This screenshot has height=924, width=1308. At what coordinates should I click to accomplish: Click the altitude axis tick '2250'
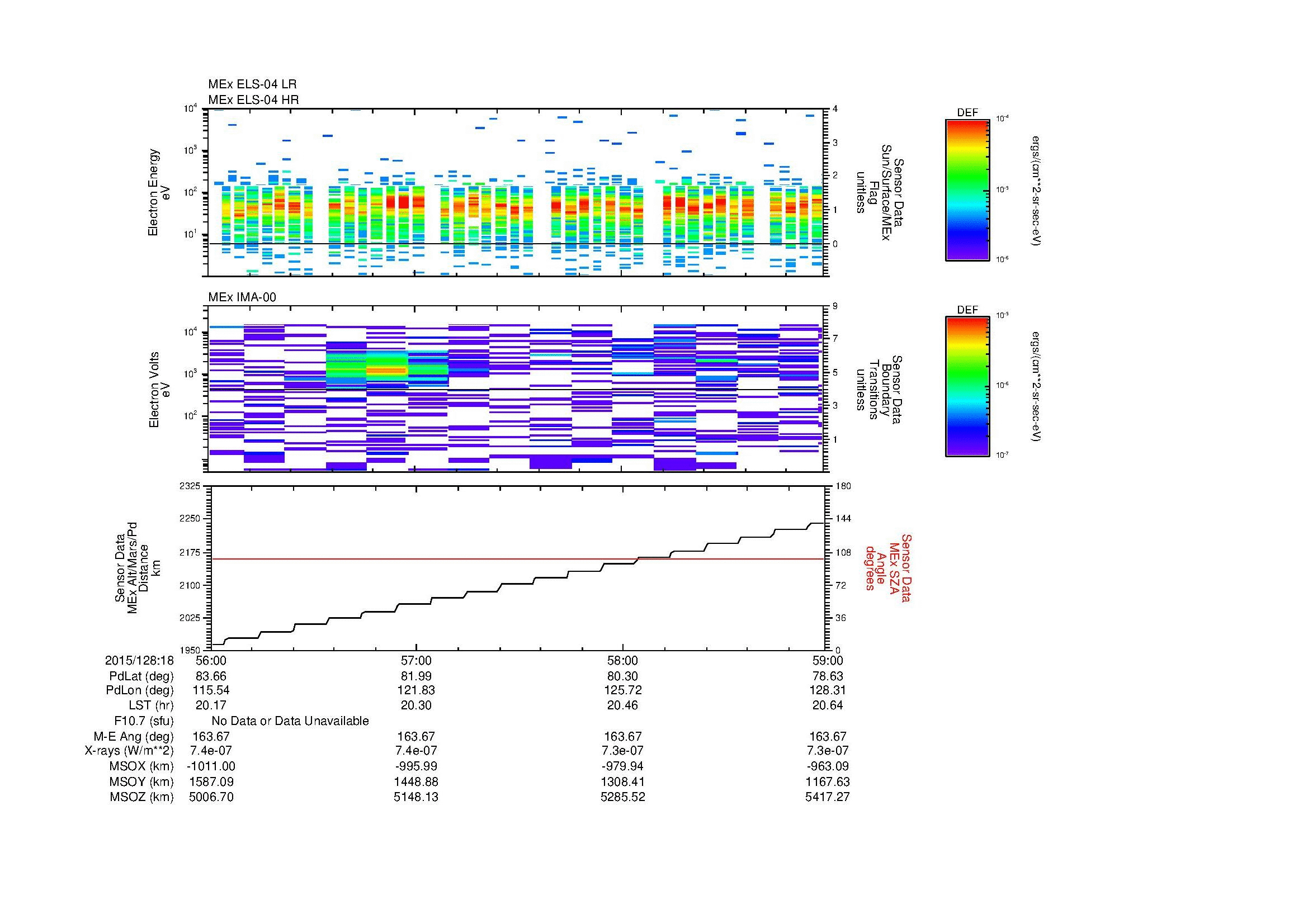191,519
